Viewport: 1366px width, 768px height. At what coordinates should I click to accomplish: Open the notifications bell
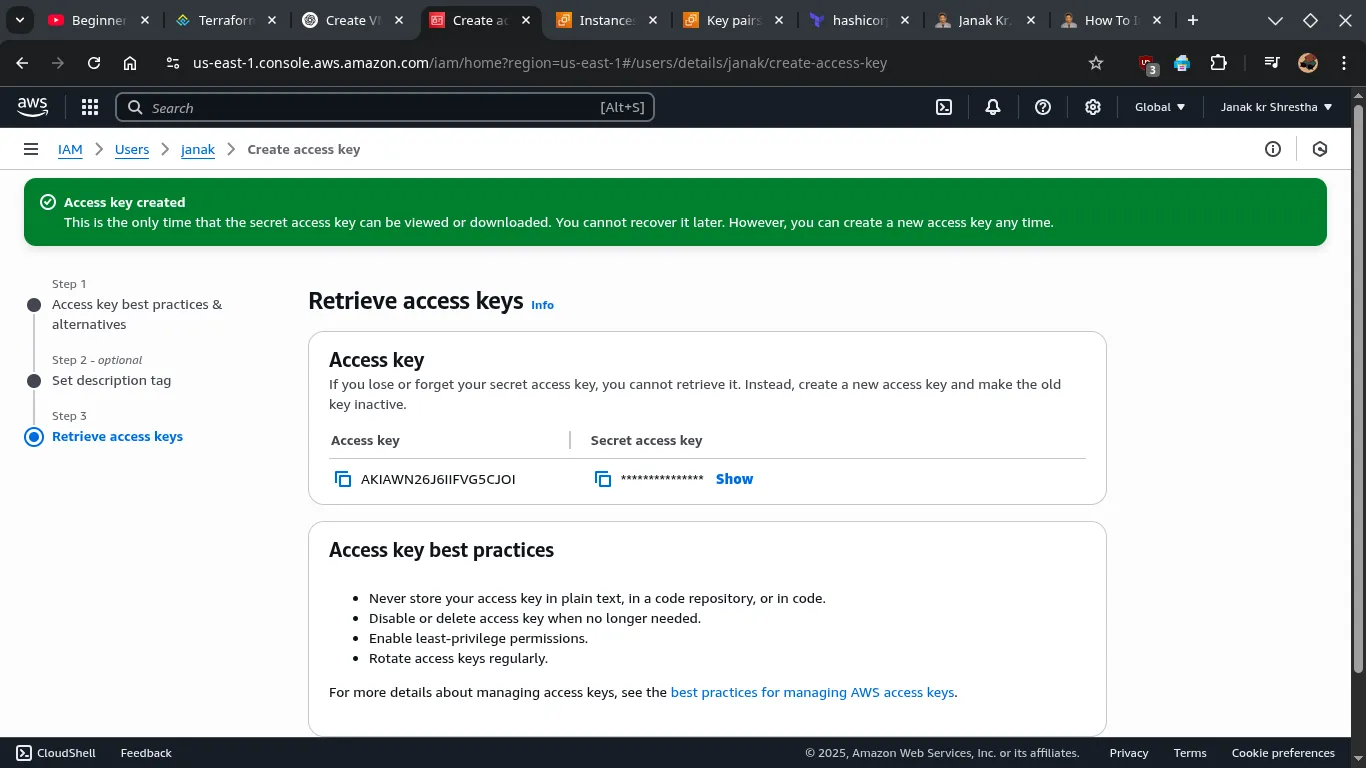tap(992, 107)
